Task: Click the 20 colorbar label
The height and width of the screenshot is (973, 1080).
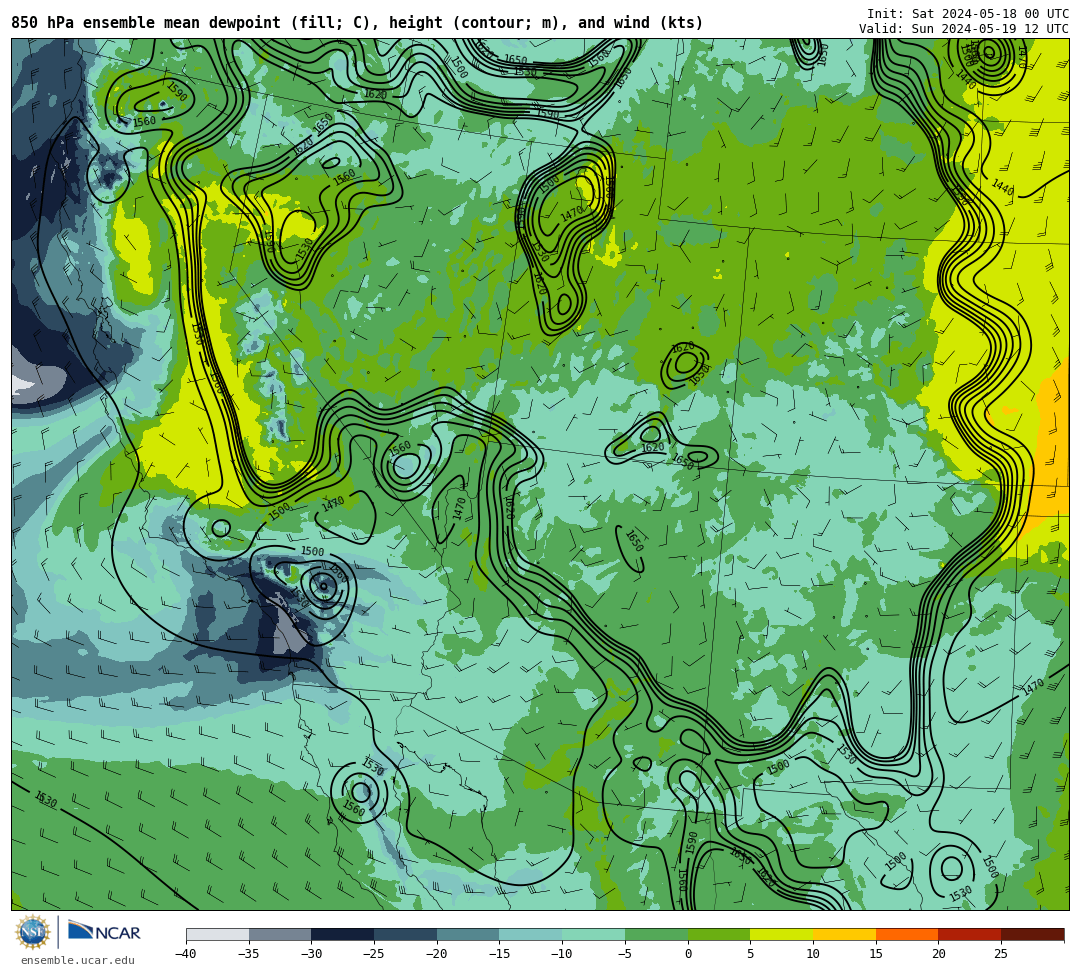Action: click(x=939, y=954)
